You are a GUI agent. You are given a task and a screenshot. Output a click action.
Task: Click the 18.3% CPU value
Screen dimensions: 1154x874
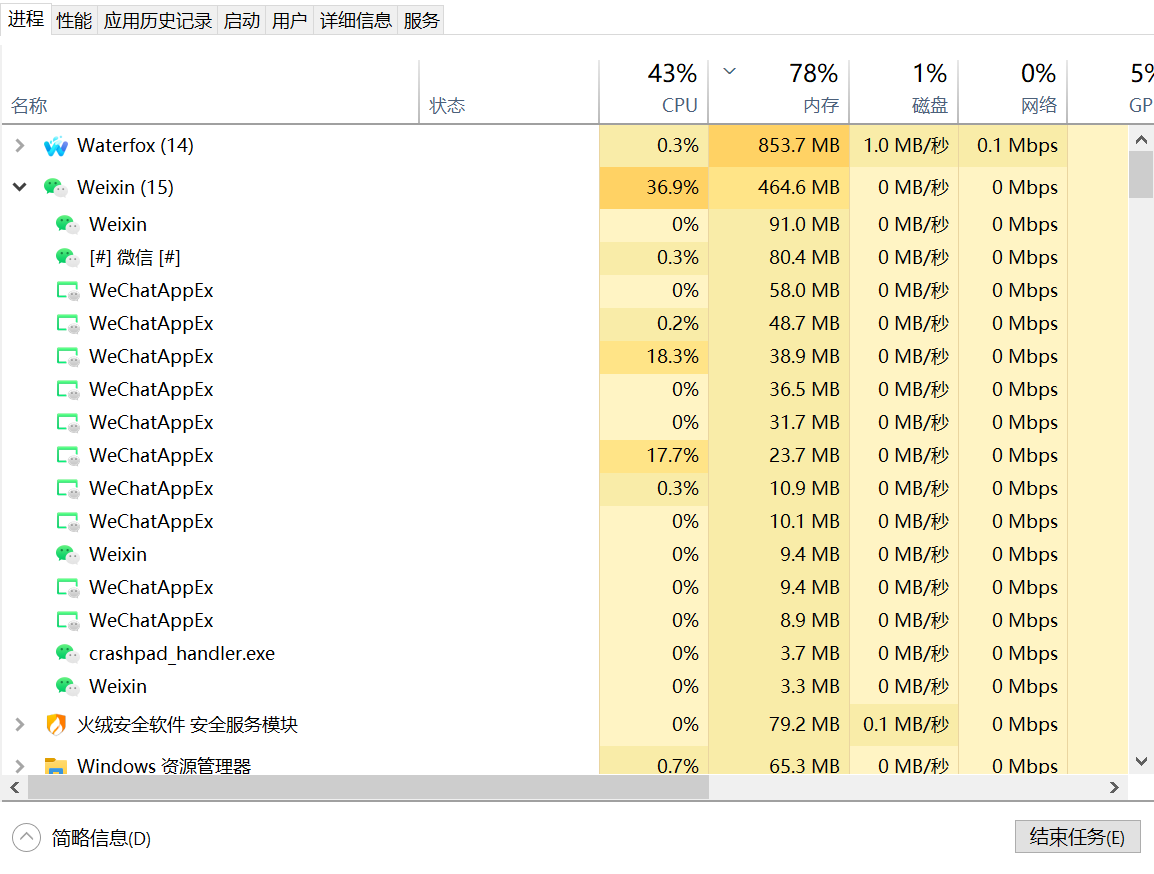673,357
